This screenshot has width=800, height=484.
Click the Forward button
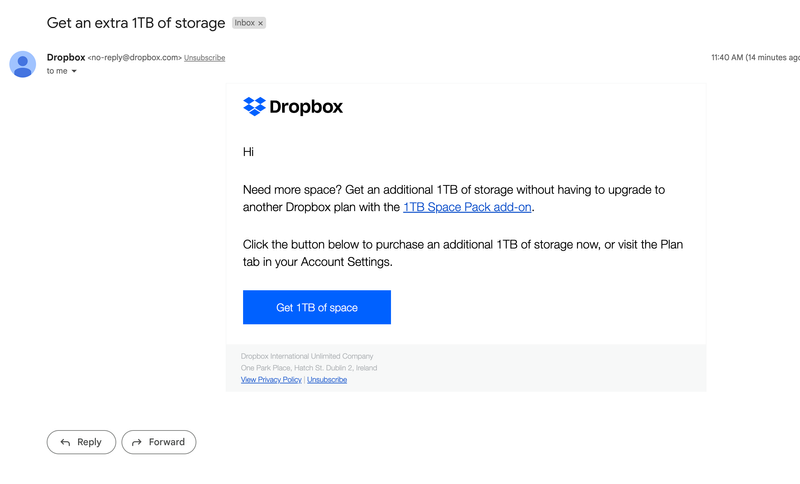(x=159, y=442)
